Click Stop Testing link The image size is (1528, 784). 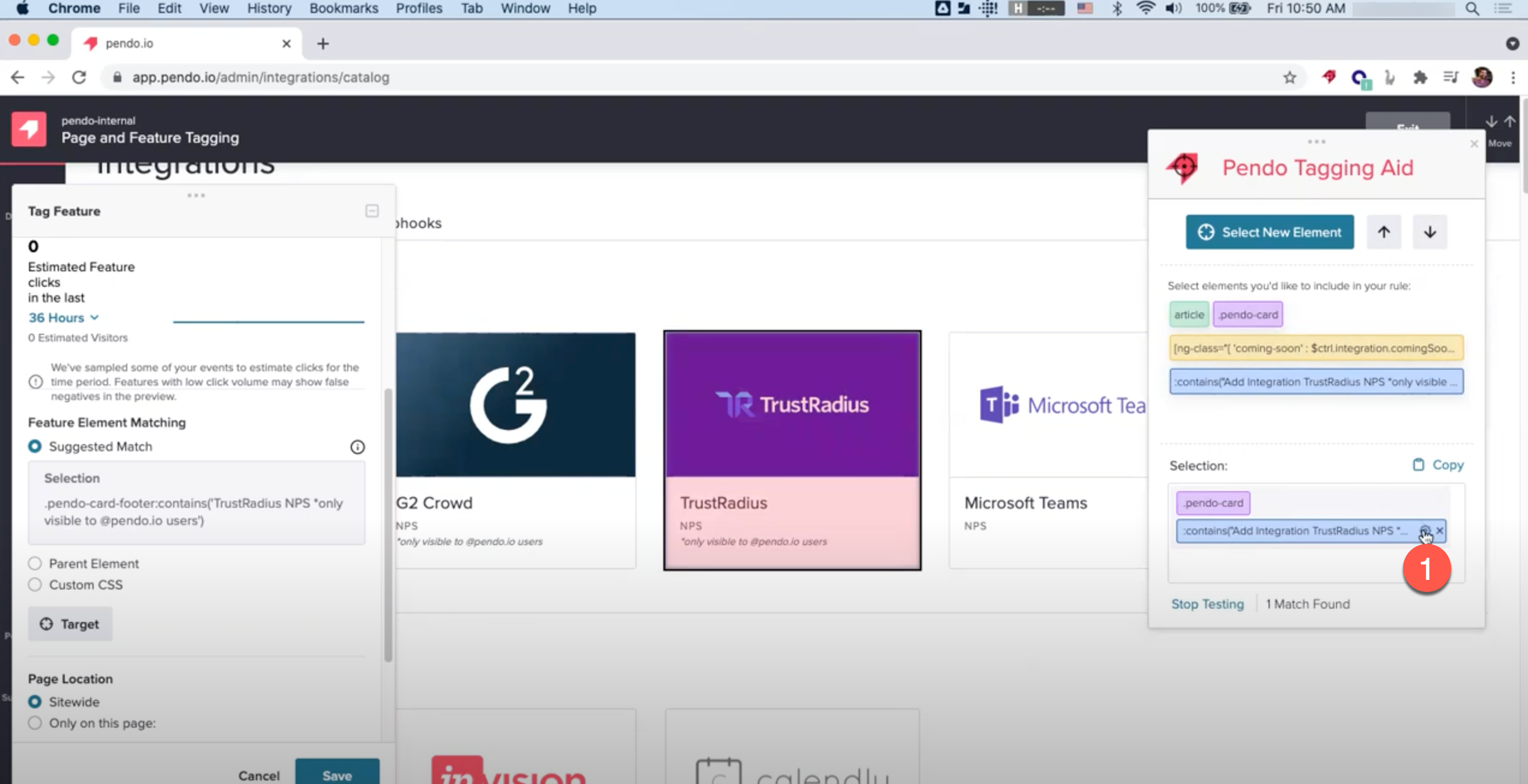(1207, 604)
